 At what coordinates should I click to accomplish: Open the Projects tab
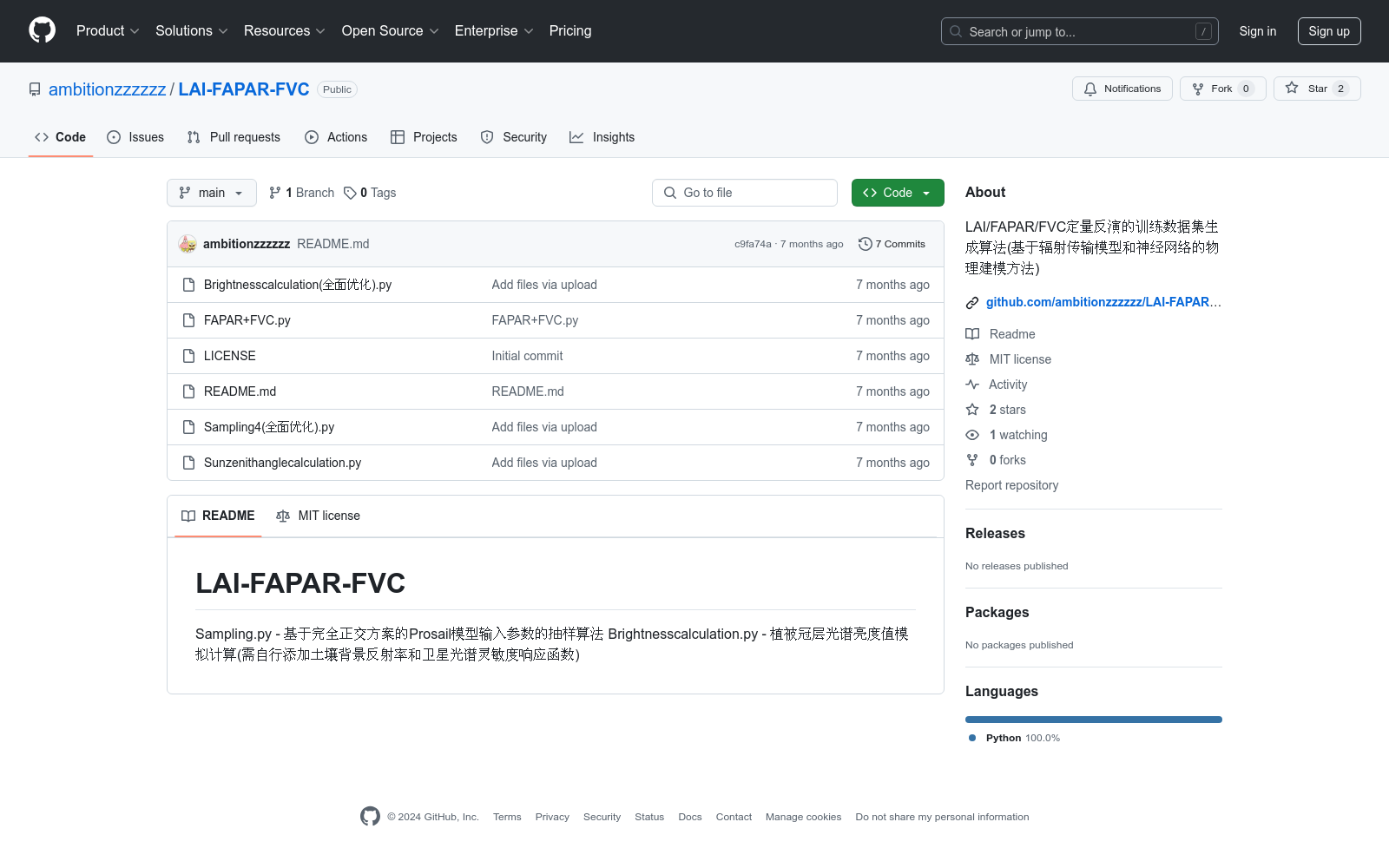(x=424, y=137)
